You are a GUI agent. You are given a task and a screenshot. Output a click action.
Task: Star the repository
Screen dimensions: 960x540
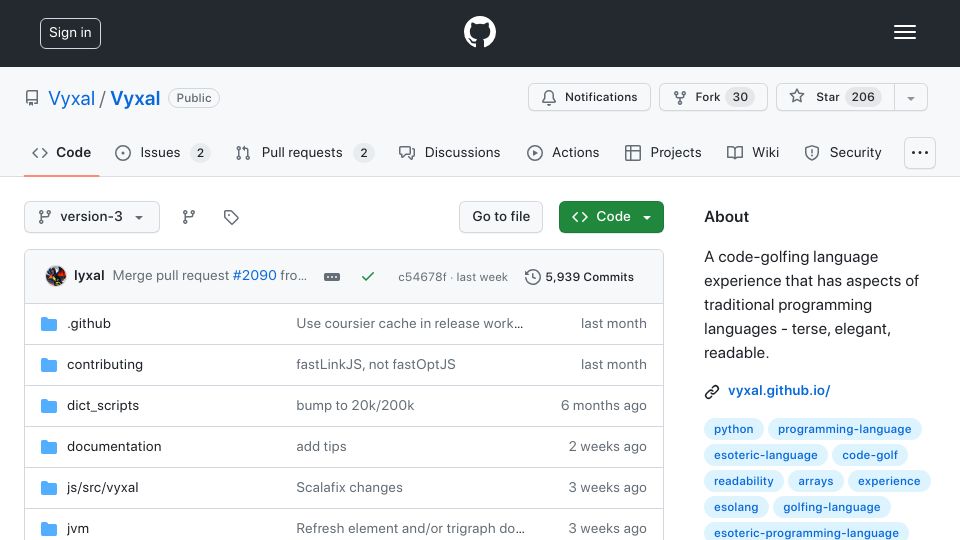[835, 97]
